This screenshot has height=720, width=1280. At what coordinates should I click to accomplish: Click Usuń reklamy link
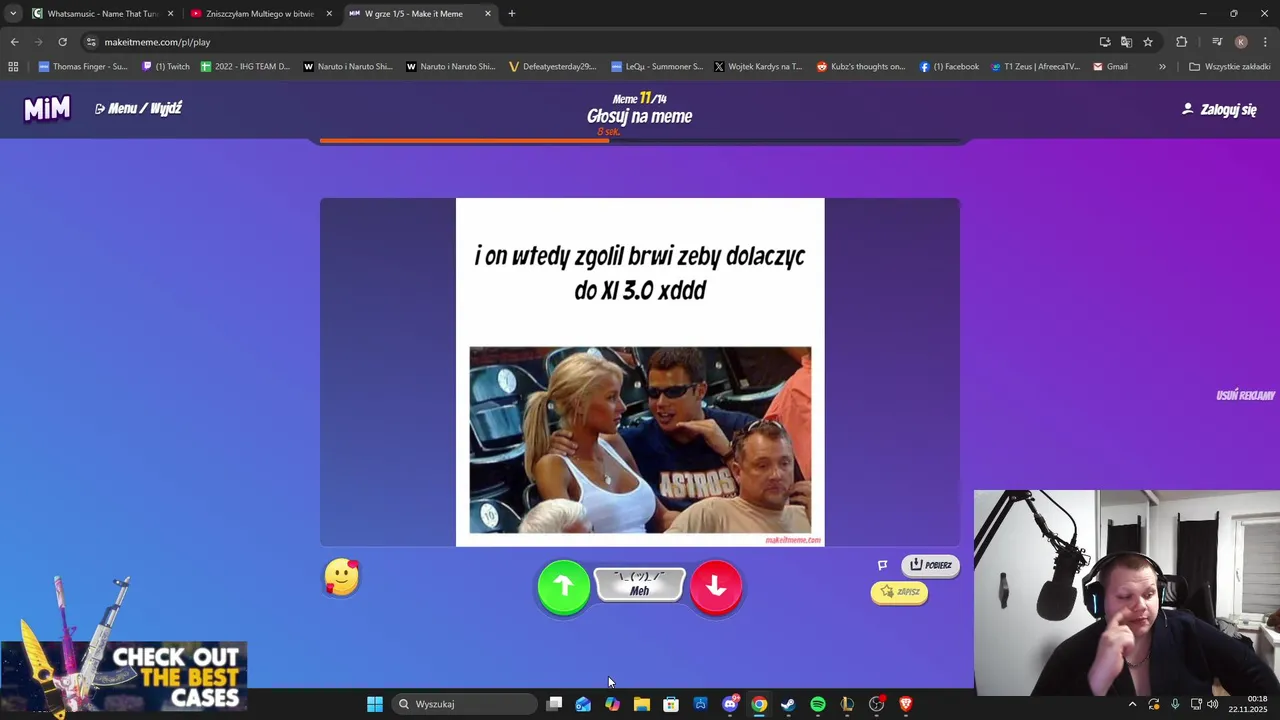click(1245, 395)
